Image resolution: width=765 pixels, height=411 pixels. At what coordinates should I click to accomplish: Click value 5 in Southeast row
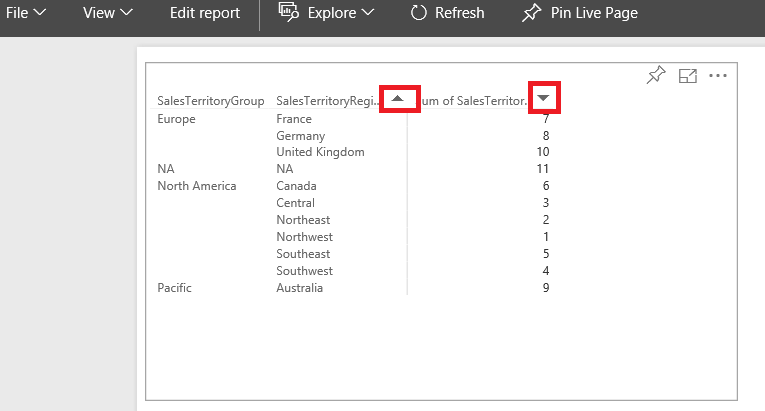pyautogui.click(x=546, y=254)
